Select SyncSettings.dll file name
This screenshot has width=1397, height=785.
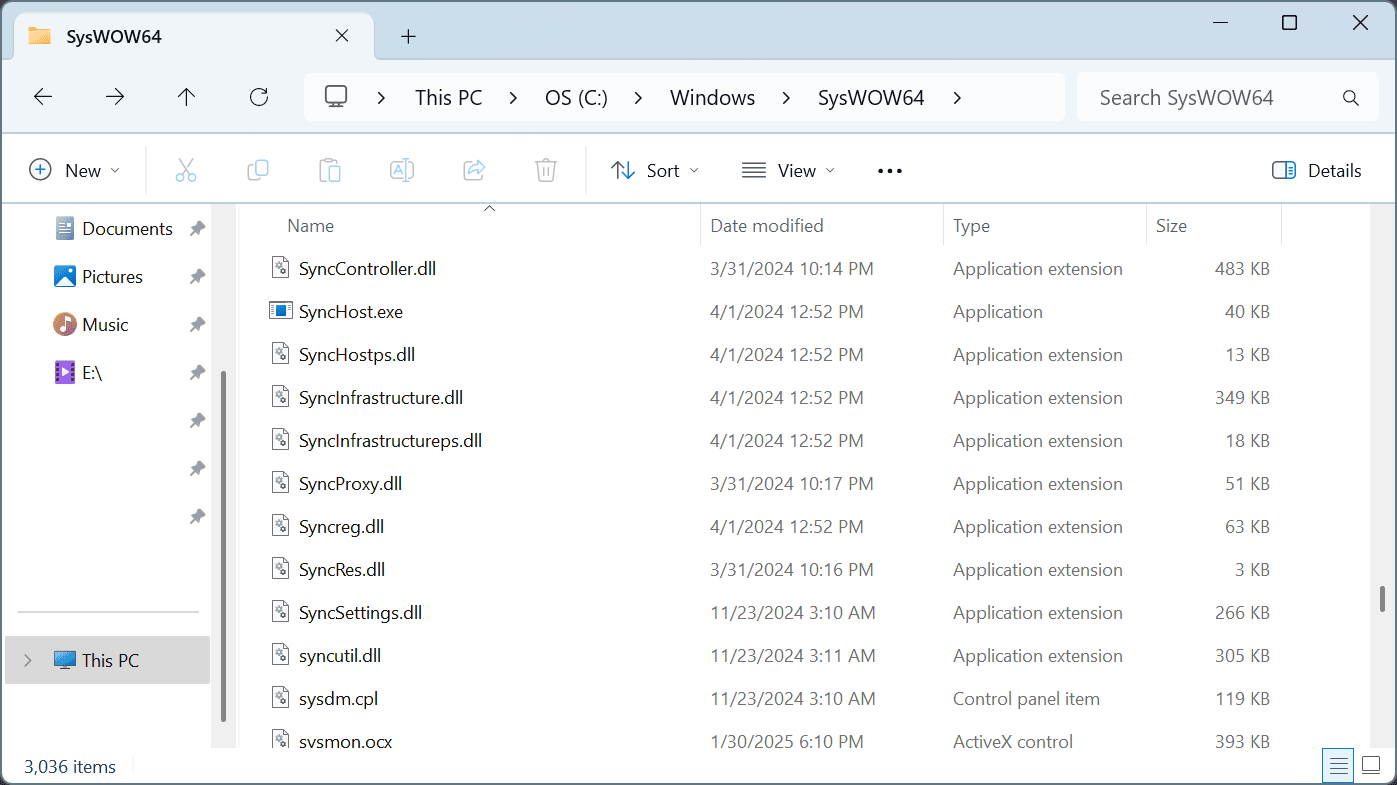[x=360, y=612]
